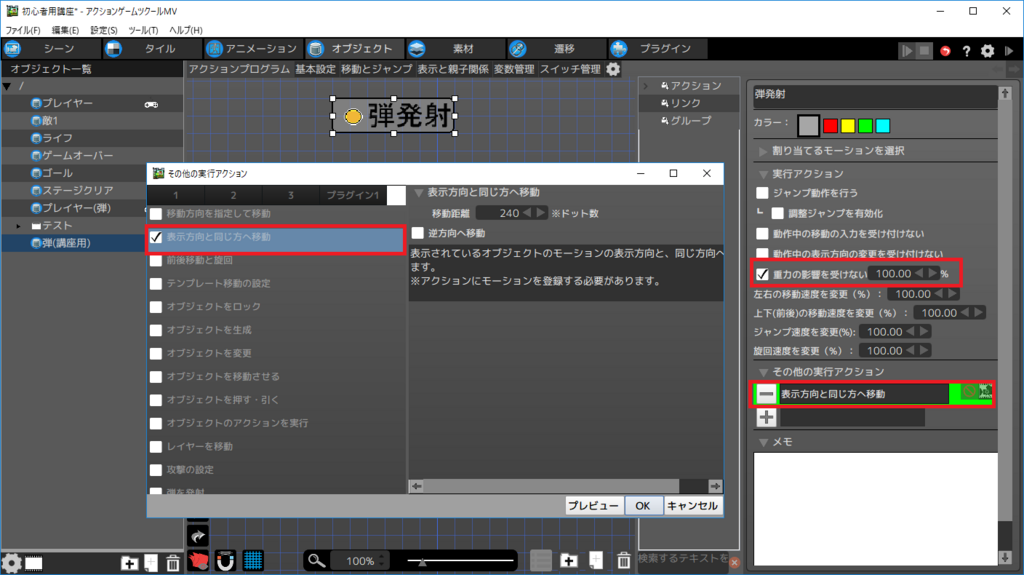Add folder with icon right of zoom bar
This screenshot has height=575, width=1024.
(569, 561)
